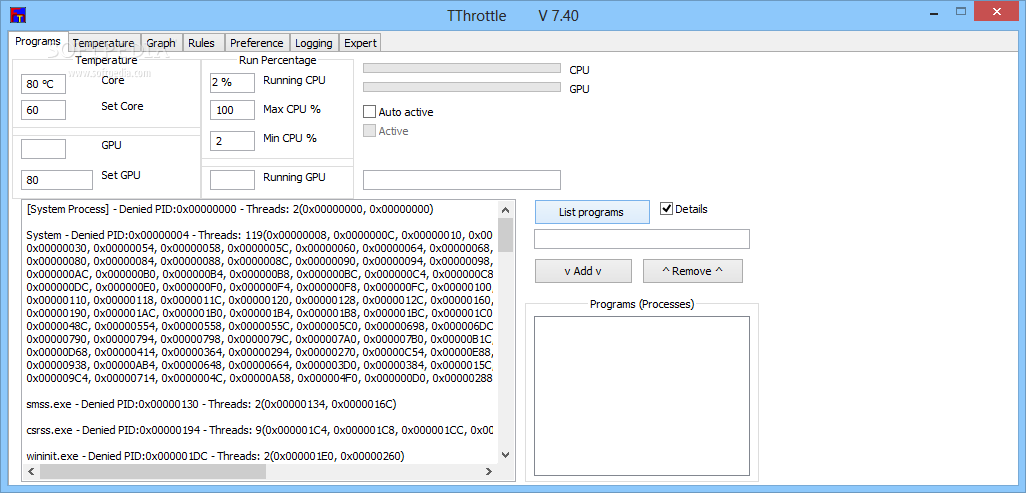Select the System - Denied PID:0x00000004 line

[260, 234]
